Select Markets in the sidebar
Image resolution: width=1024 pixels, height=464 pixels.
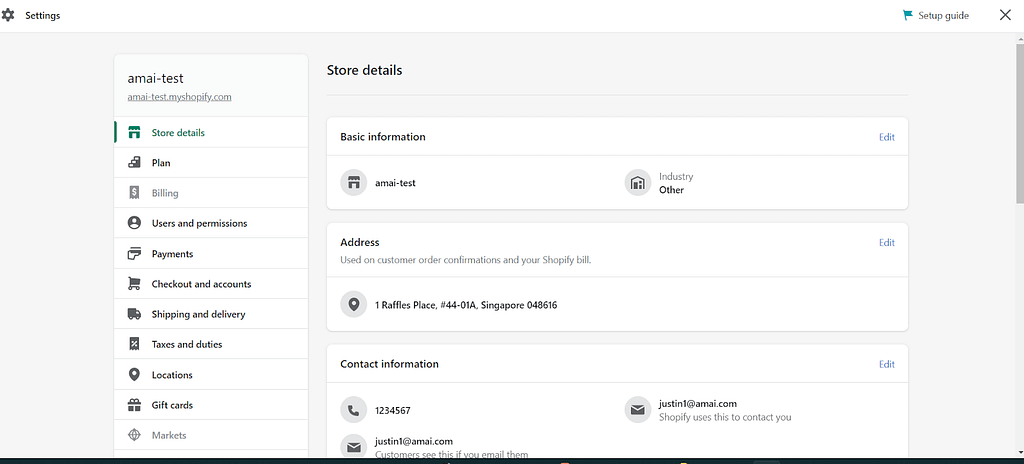tap(211, 435)
